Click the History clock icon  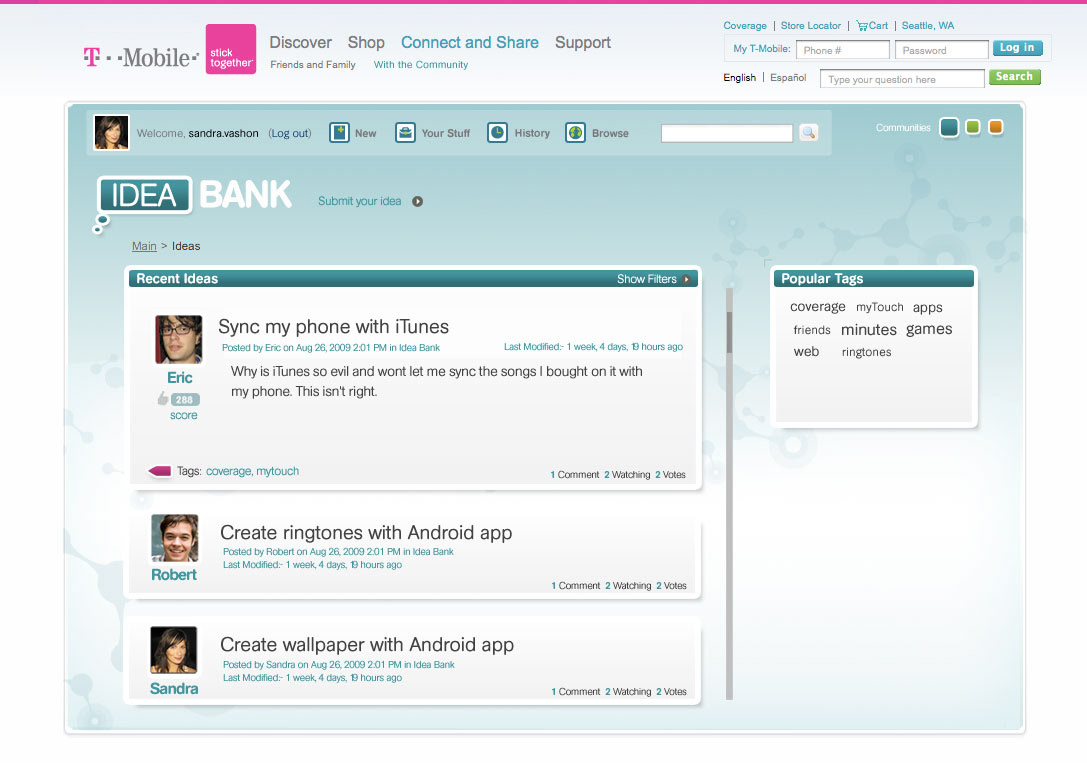pos(497,132)
